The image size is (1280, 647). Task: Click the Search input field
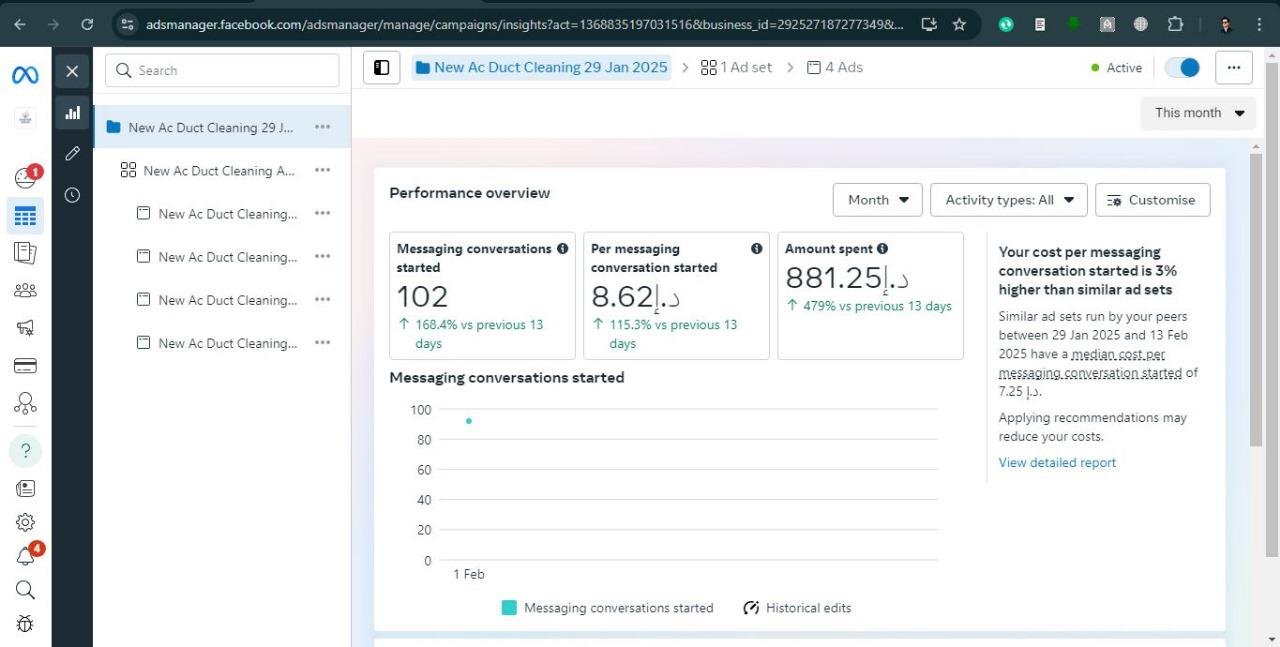point(222,70)
